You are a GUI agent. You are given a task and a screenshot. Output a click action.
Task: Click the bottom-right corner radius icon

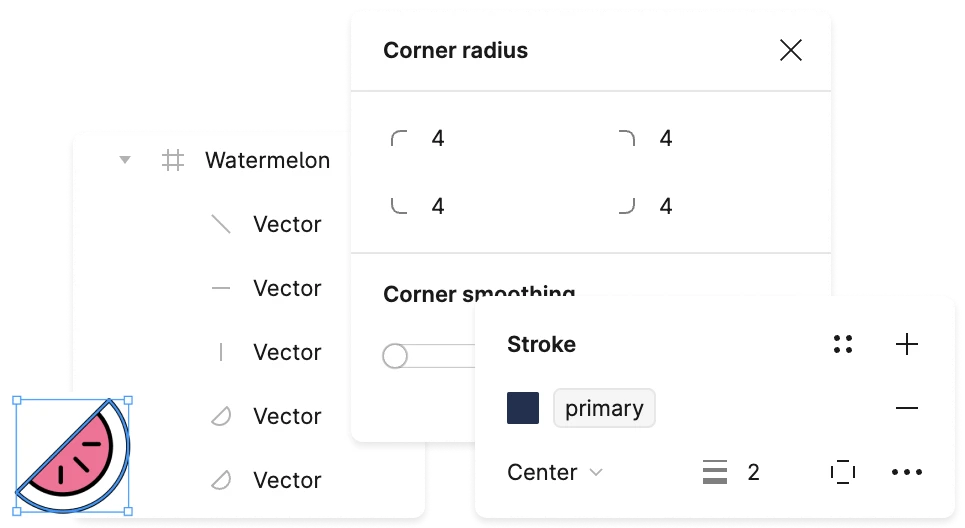pyautogui.click(x=627, y=206)
